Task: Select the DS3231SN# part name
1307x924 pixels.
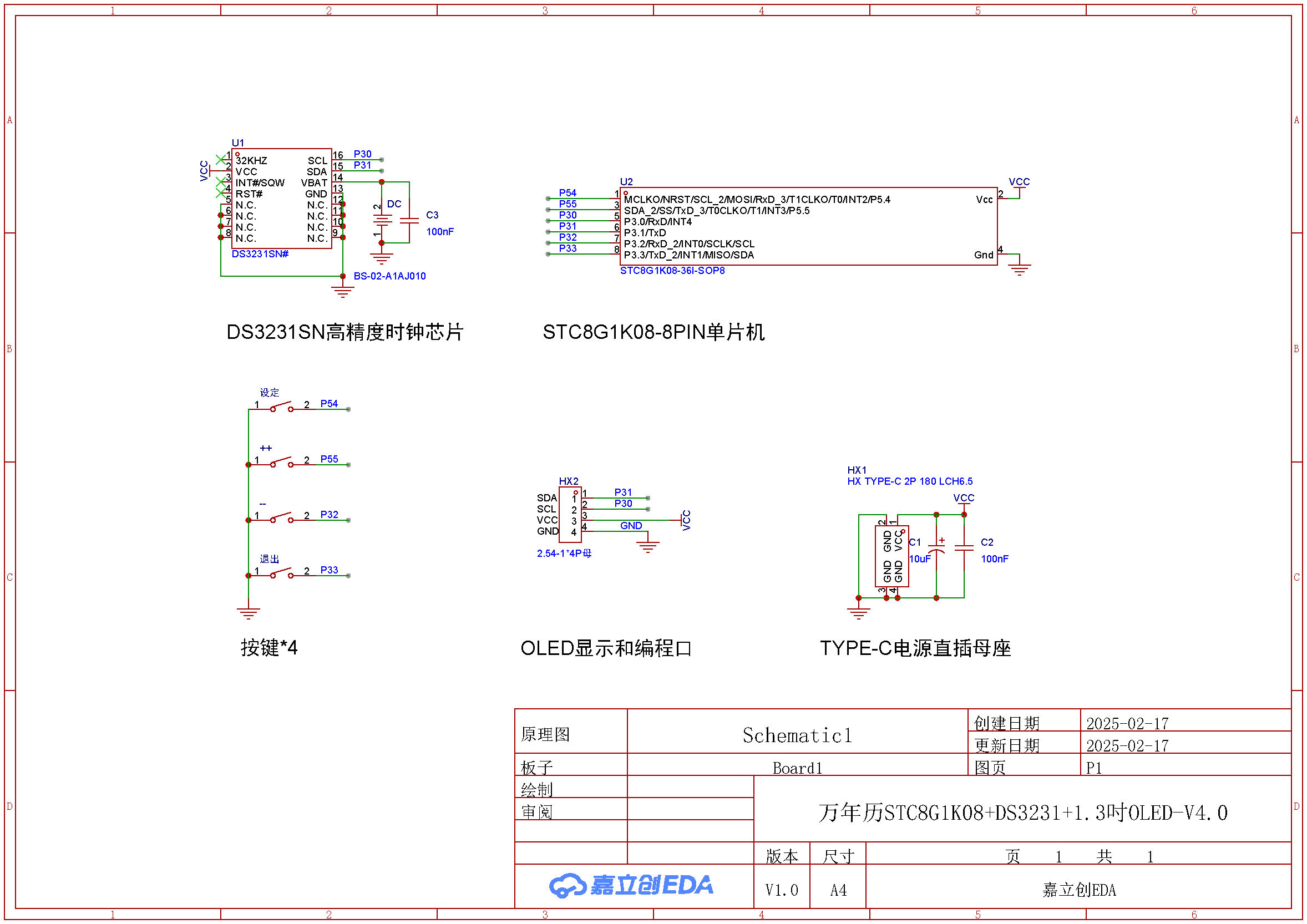Action: (x=260, y=254)
